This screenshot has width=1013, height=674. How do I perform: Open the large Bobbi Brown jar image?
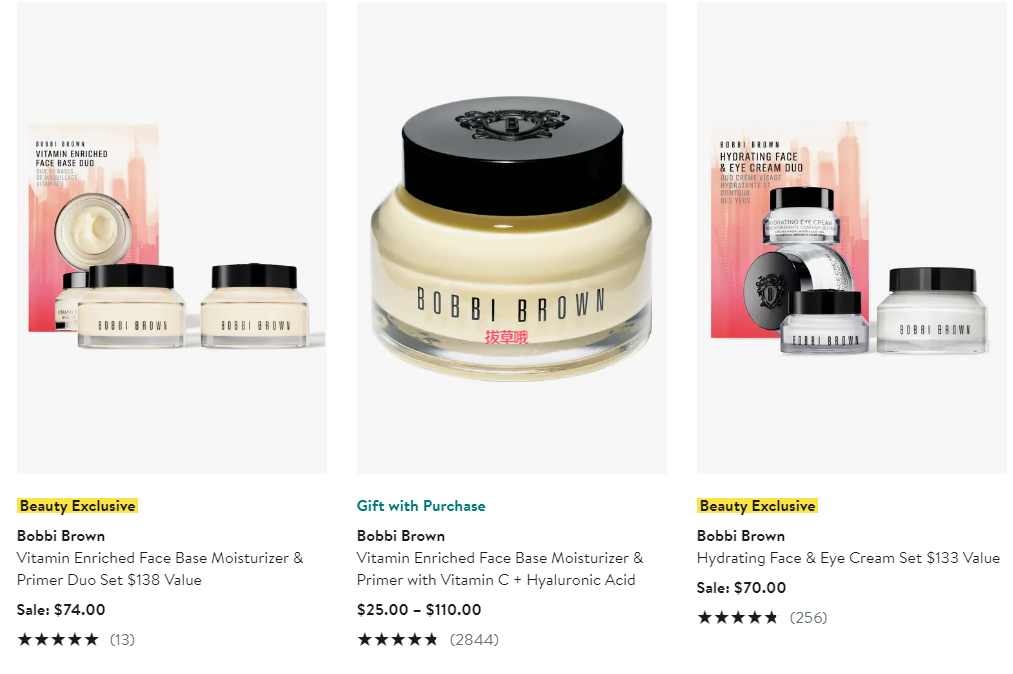(512, 237)
